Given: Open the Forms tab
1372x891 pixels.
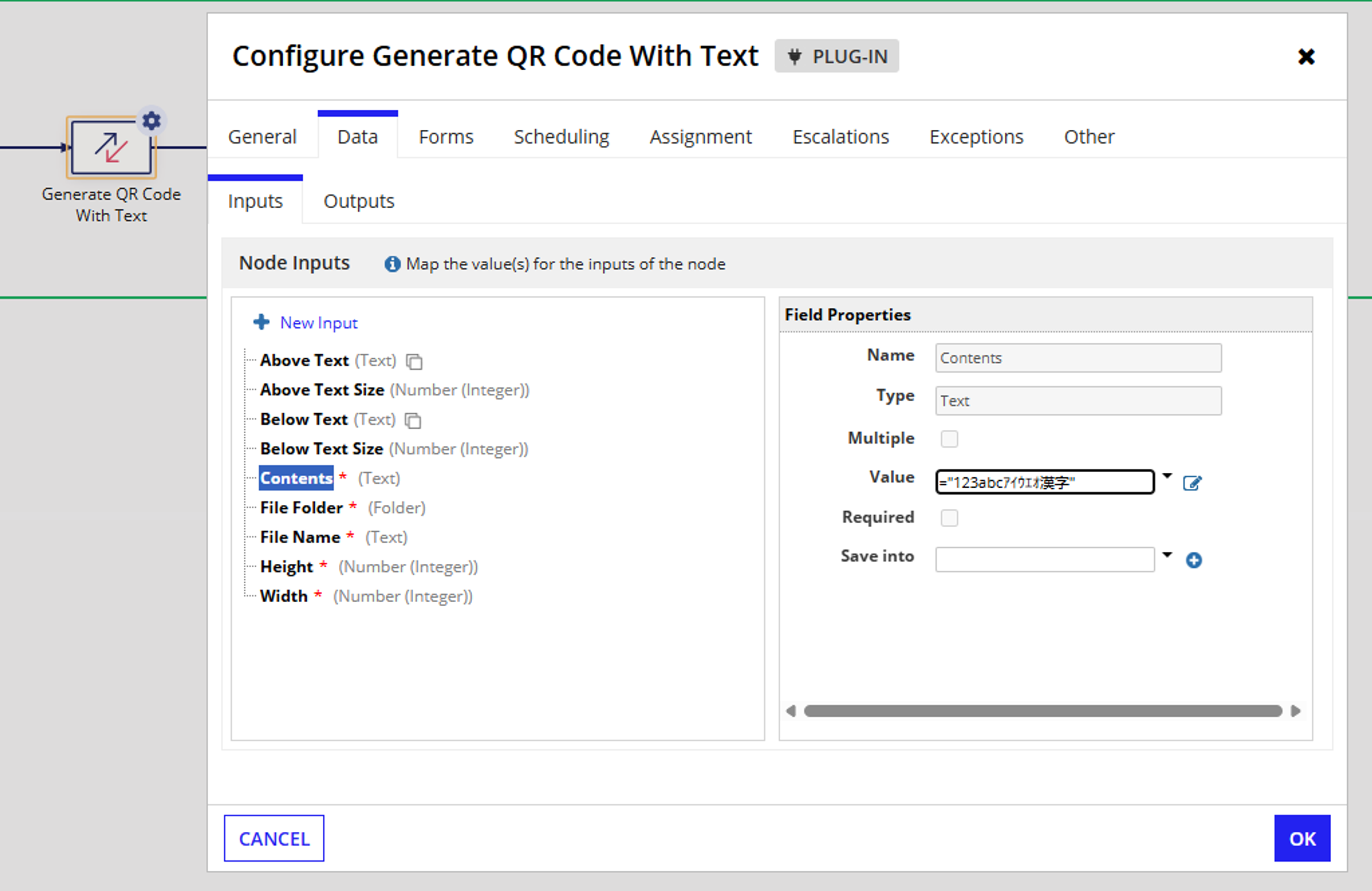Looking at the screenshot, I should (x=446, y=136).
